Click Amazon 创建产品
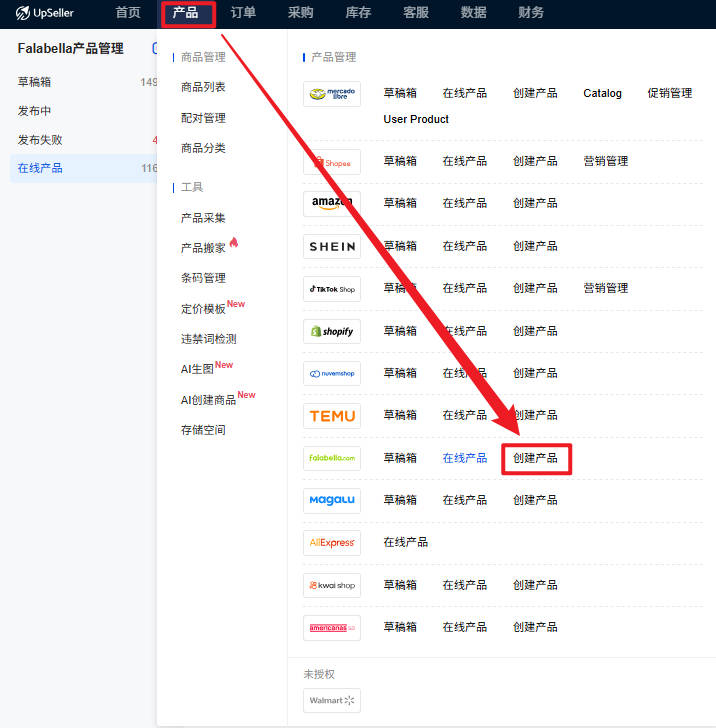Image resolution: width=716 pixels, height=728 pixels. coord(535,203)
